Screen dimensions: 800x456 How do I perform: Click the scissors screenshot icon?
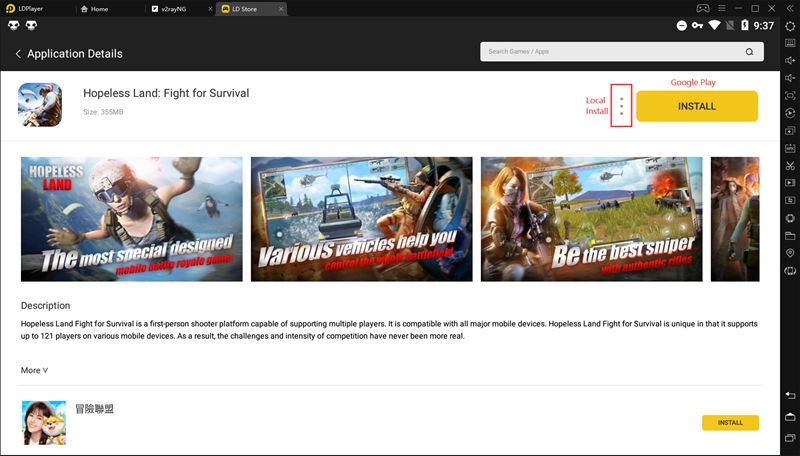[x=790, y=165]
